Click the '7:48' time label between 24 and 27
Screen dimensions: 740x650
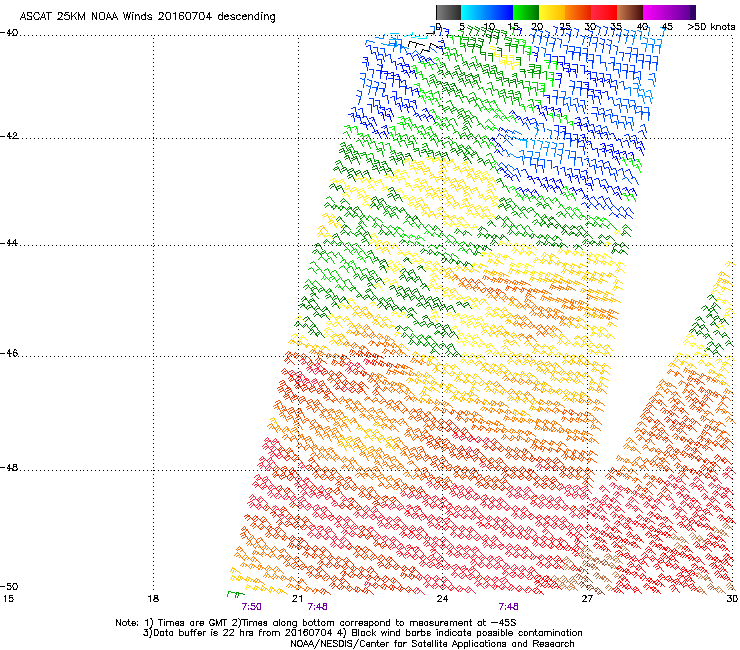click(508, 607)
